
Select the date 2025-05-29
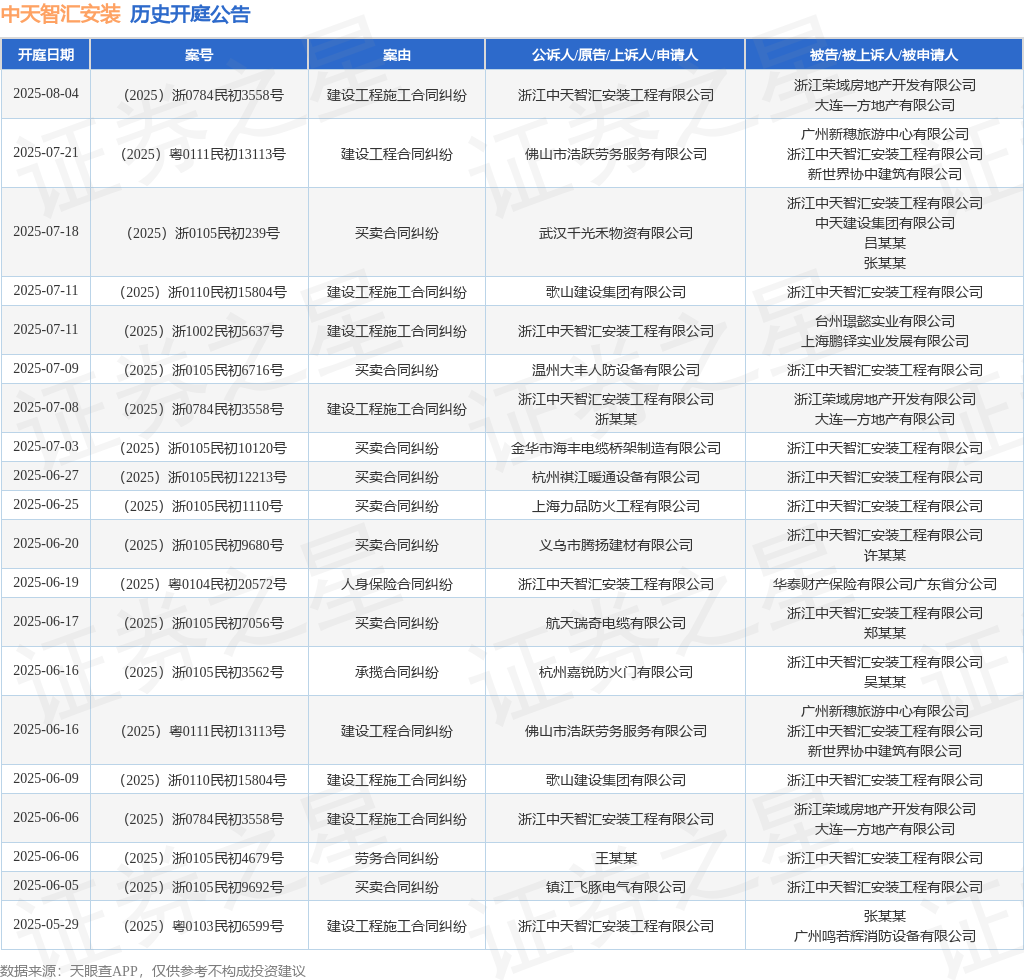[46, 925]
